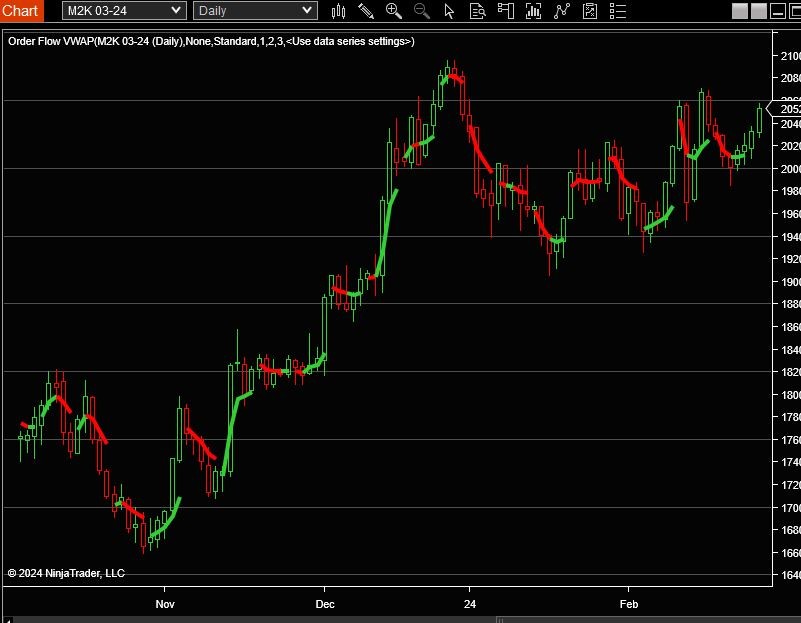The image size is (801, 623).
Task: Open the Daily interval dropdown
Action: [255, 11]
